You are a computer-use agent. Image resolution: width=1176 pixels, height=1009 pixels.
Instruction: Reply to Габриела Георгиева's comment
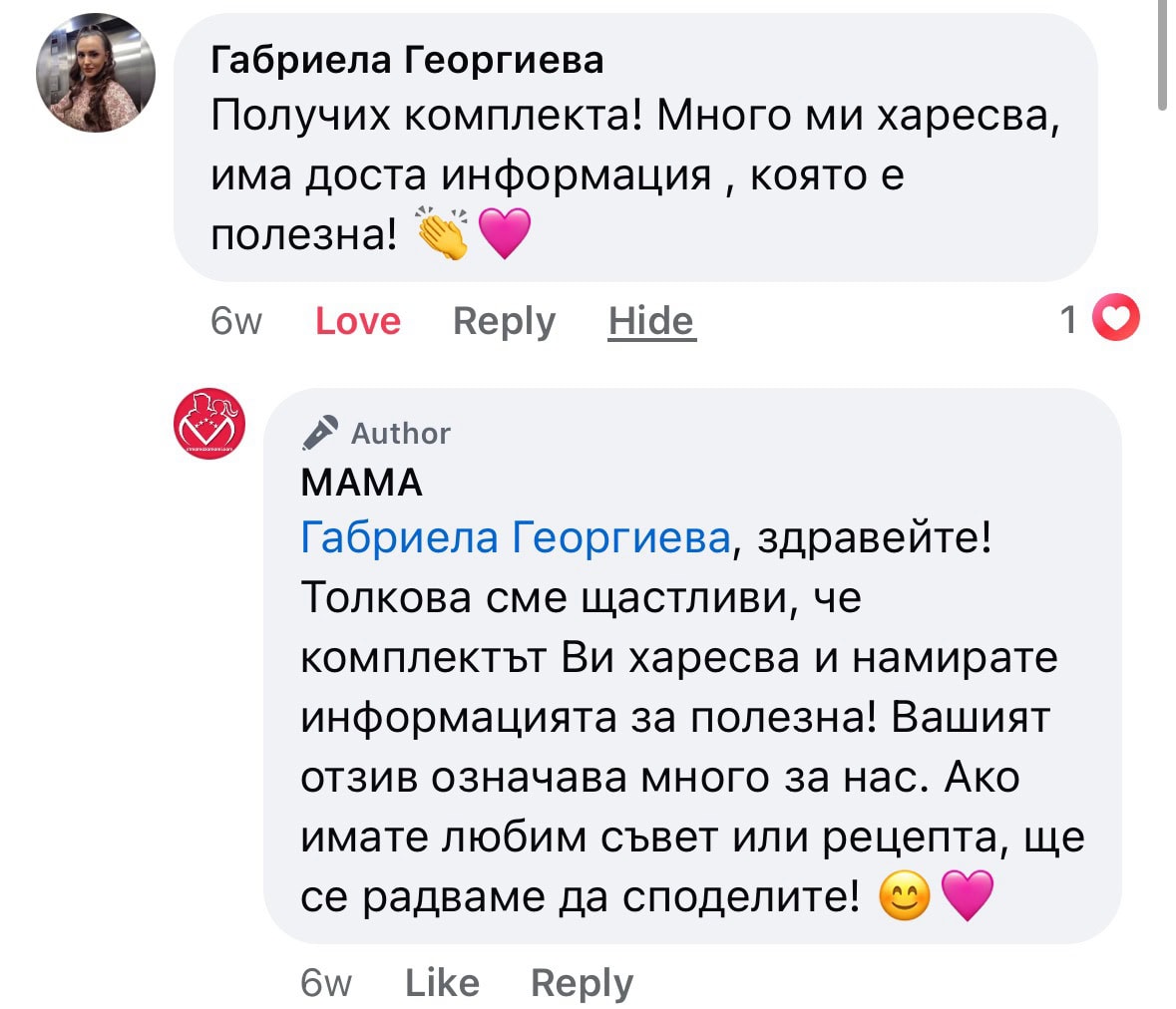(x=504, y=321)
